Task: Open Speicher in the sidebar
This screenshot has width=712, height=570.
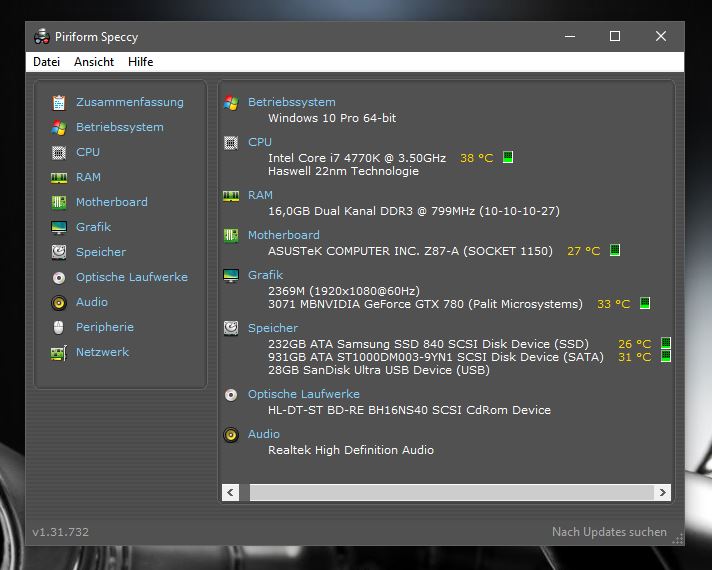Action: (101, 252)
